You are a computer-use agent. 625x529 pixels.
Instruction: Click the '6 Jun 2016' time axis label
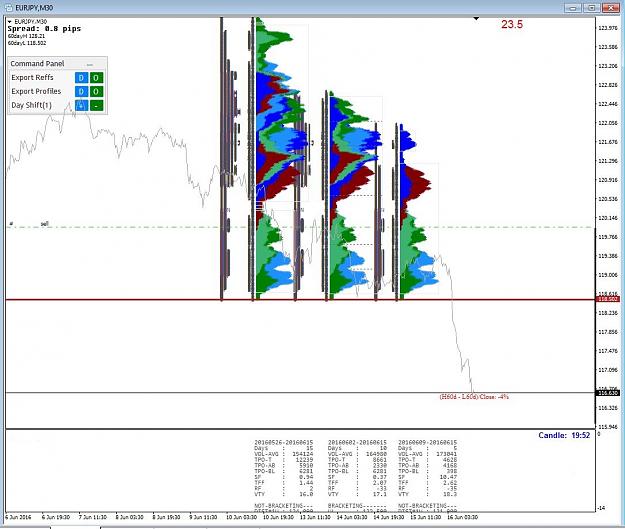pos(18,517)
